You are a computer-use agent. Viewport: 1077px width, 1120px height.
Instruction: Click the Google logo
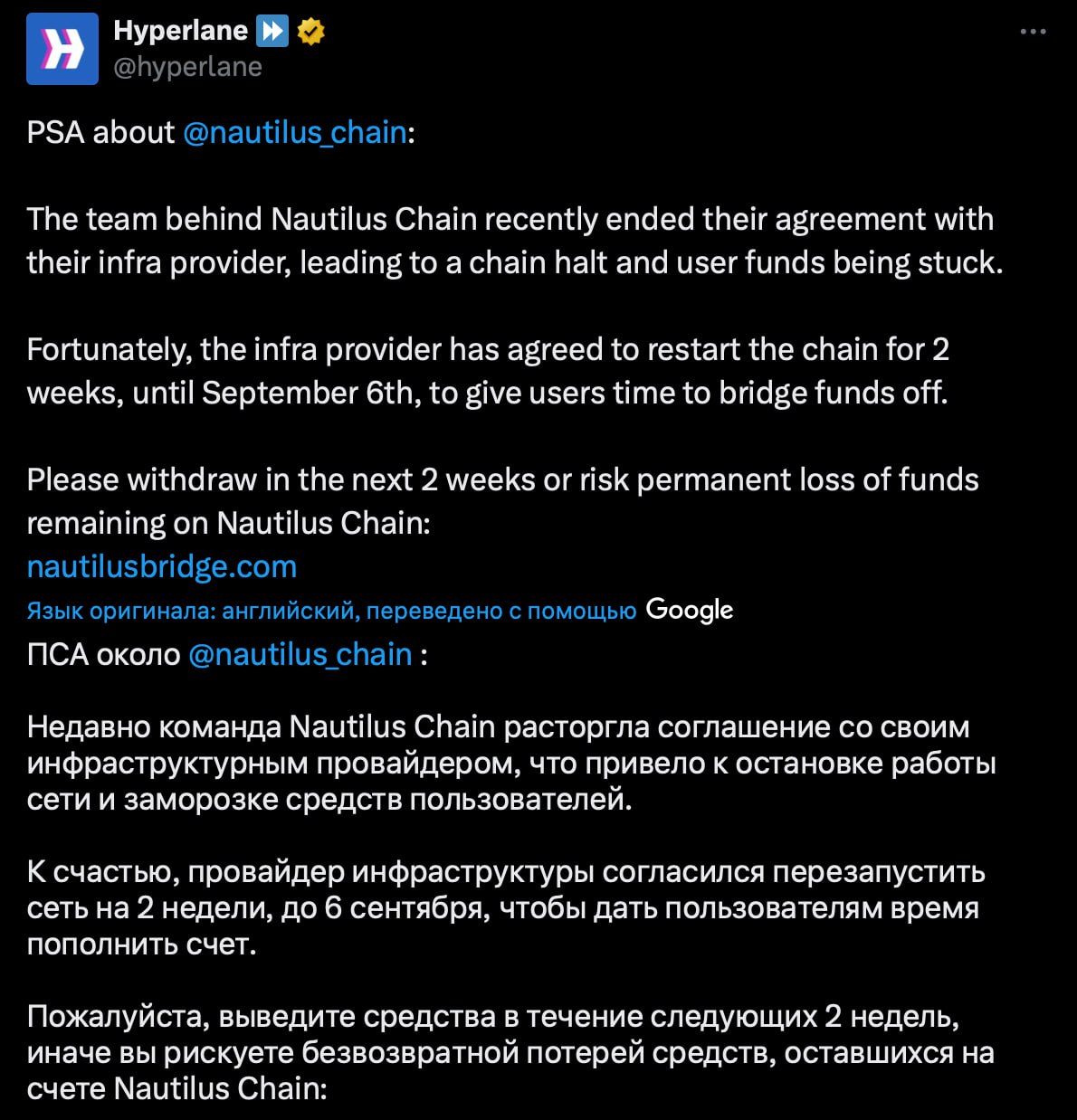[690, 611]
